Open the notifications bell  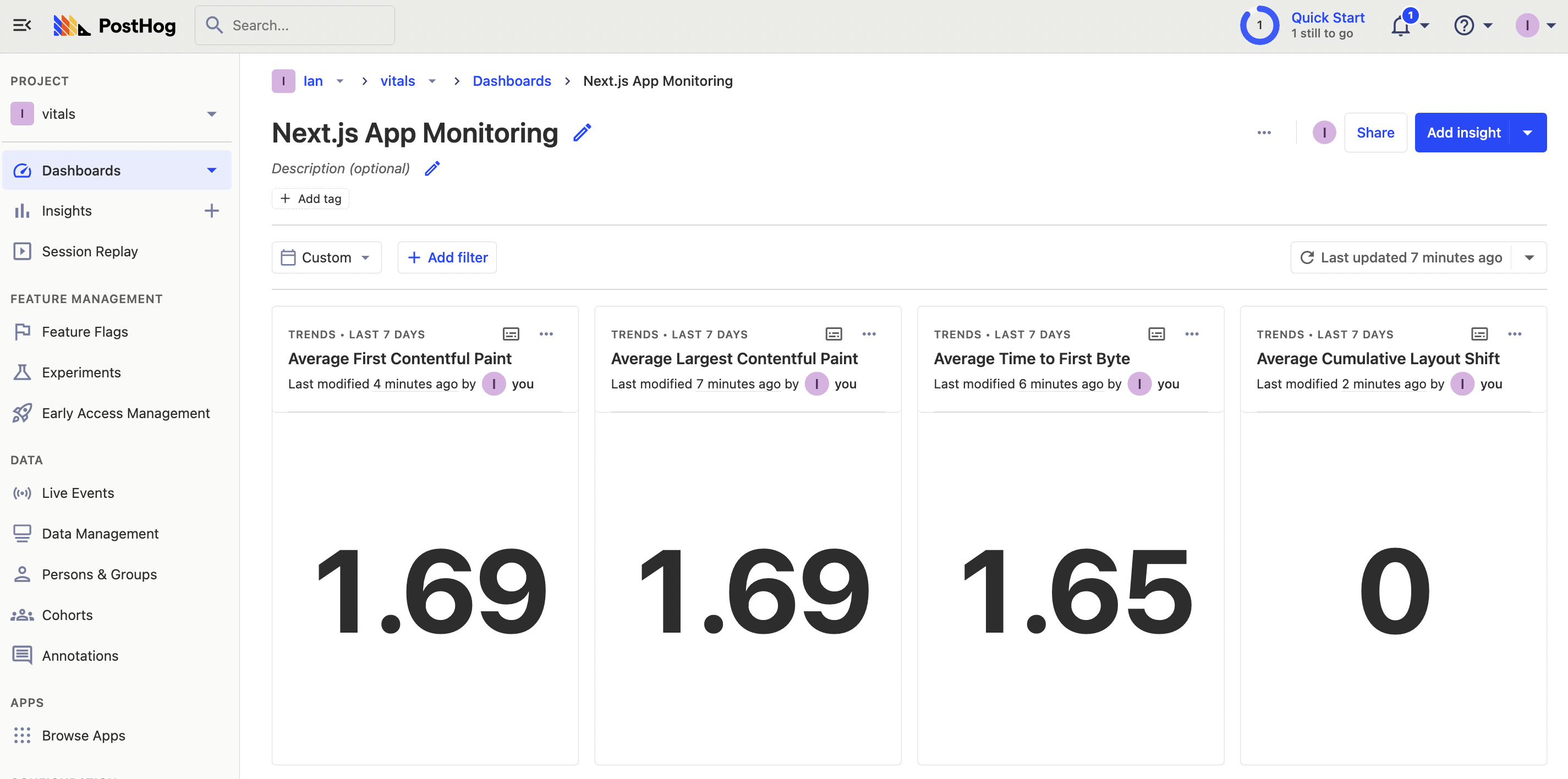point(1400,25)
